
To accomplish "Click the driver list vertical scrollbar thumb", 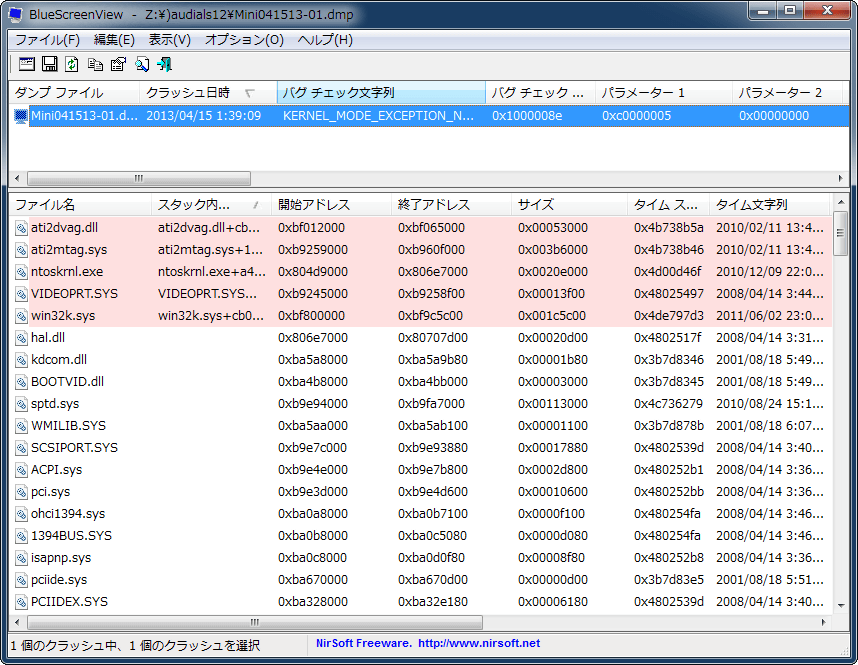I will [x=840, y=234].
